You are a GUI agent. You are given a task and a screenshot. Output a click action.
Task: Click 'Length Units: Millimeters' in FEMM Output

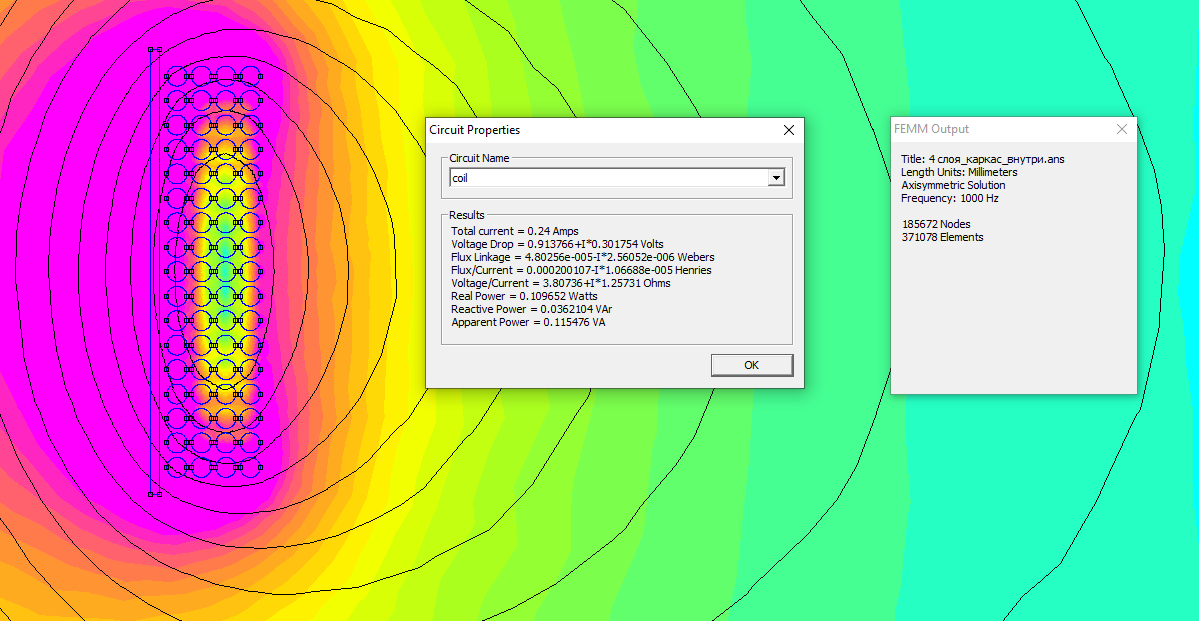(959, 172)
